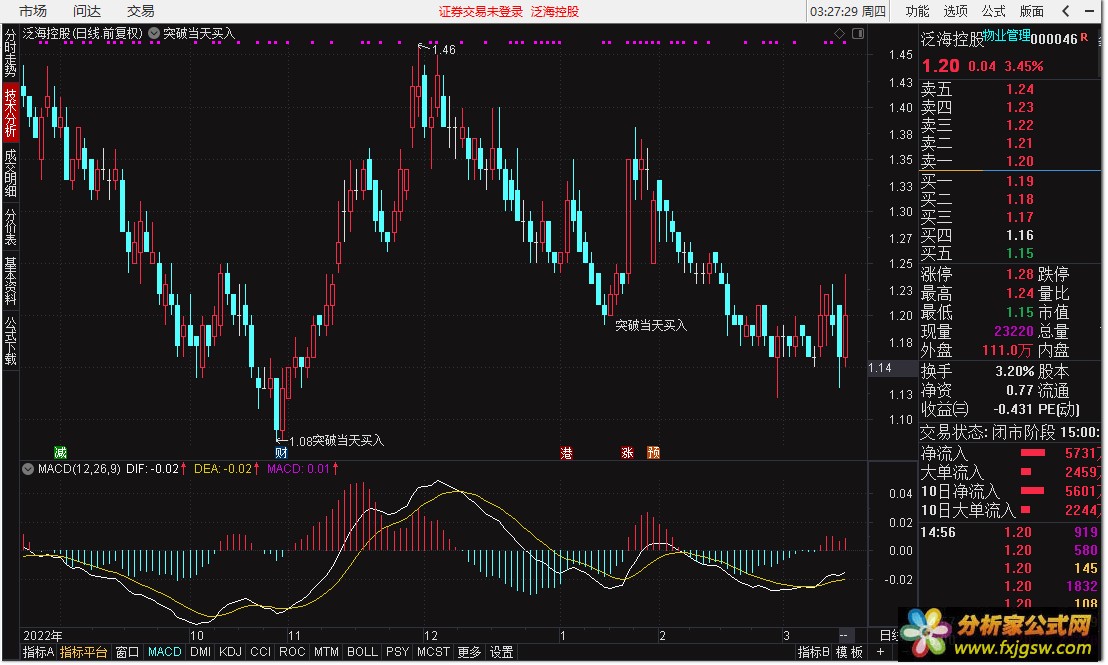Screen dimensions: 1108x665
Task: Select ROC indicator
Action: tap(292, 652)
